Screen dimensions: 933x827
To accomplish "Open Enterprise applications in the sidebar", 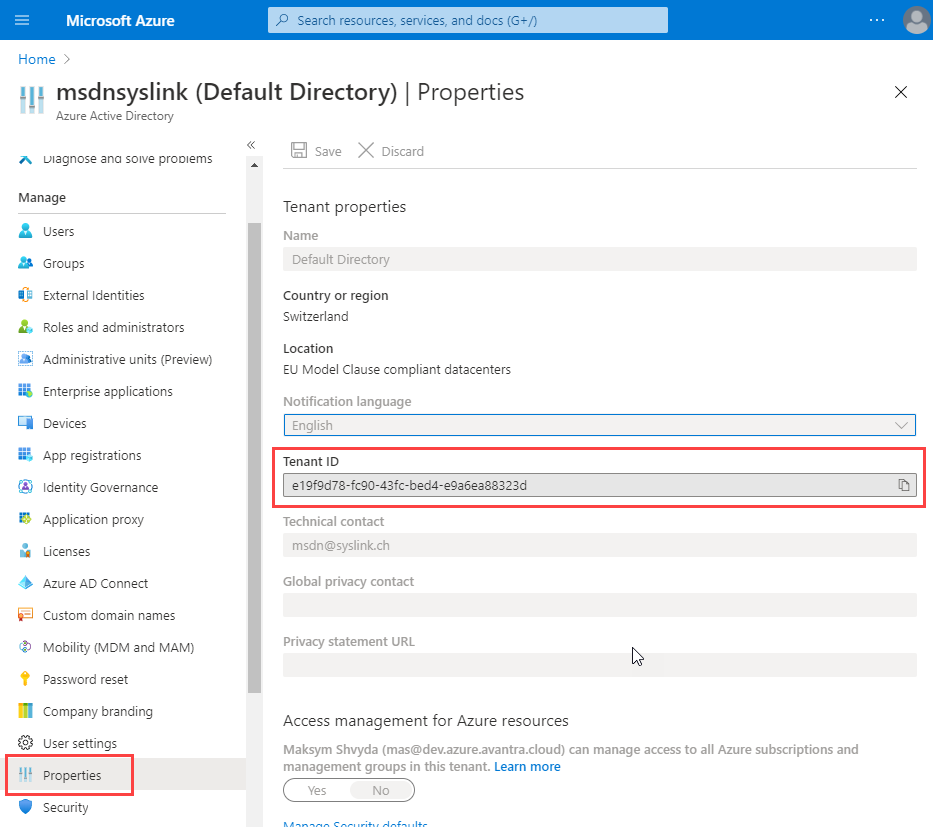I will [x=107, y=391].
